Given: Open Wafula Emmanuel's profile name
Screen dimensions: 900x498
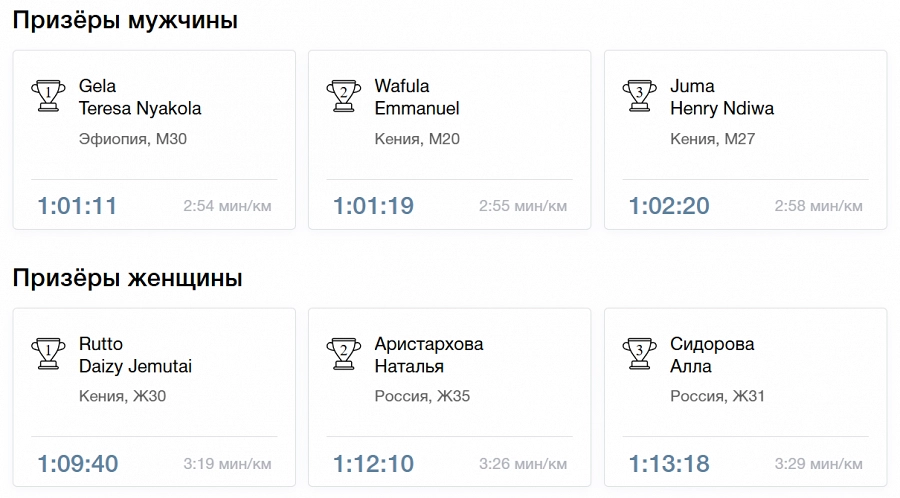Looking at the screenshot, I should (x=417, y=97).
